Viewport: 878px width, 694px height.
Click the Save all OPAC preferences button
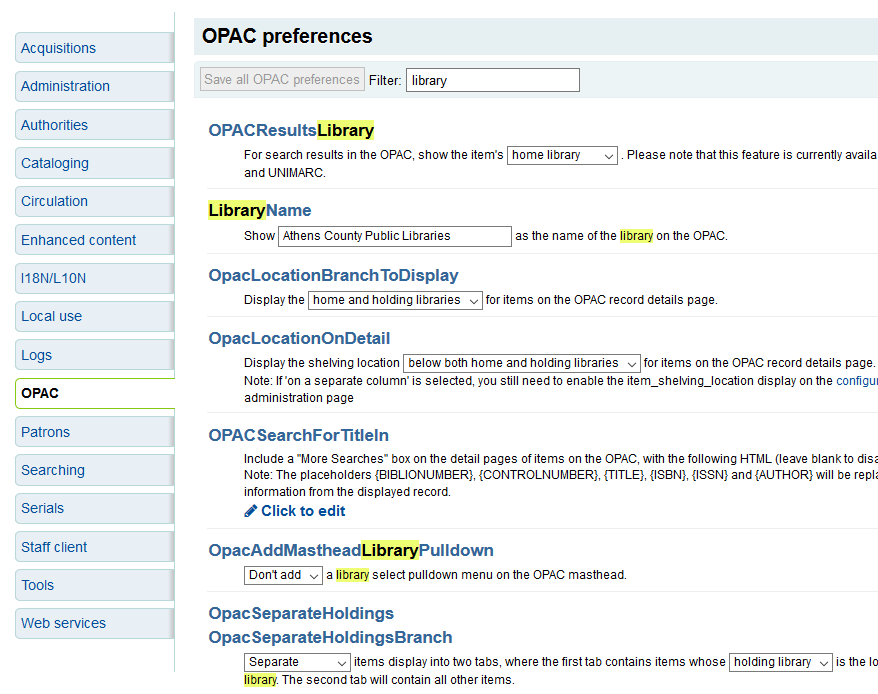tap(282, 80)
